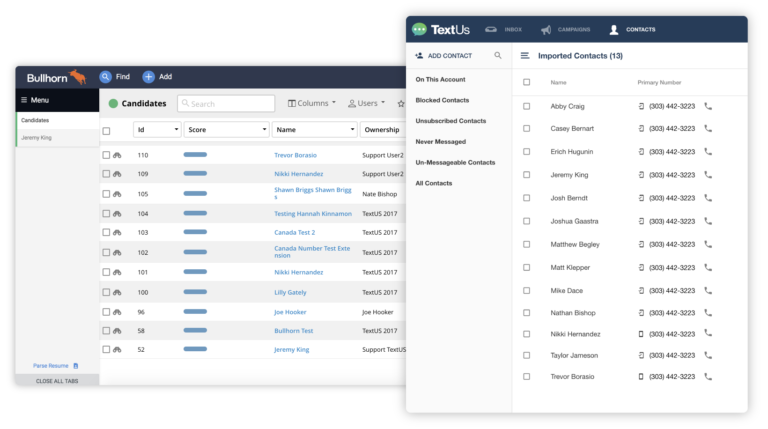The width and height of the screenshot is (768, 429).
Task: Click the Campaigns megaphone icon
Action: tap(546, 30)
